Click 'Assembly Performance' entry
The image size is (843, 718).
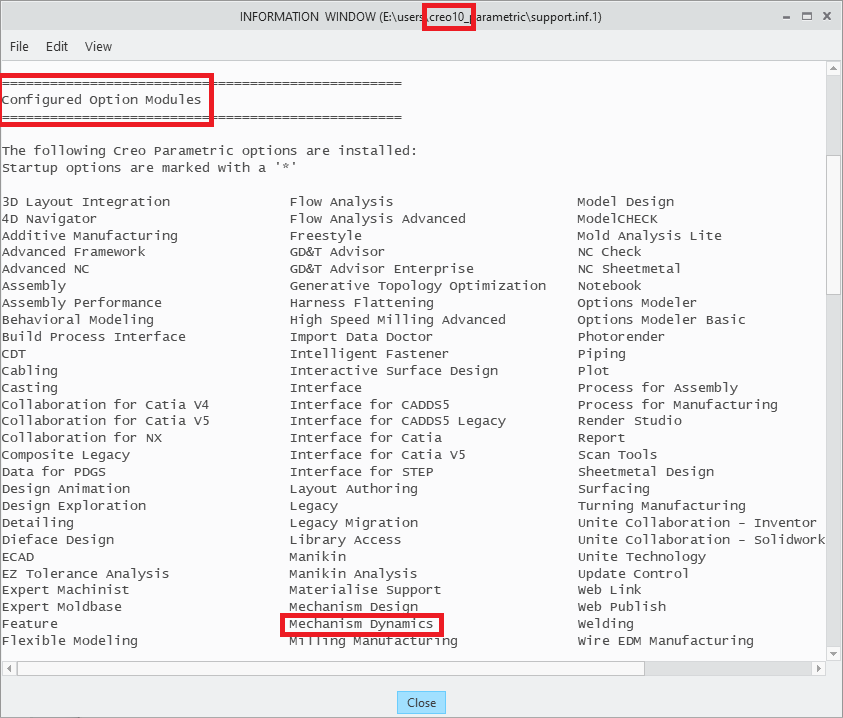point(82,303)
